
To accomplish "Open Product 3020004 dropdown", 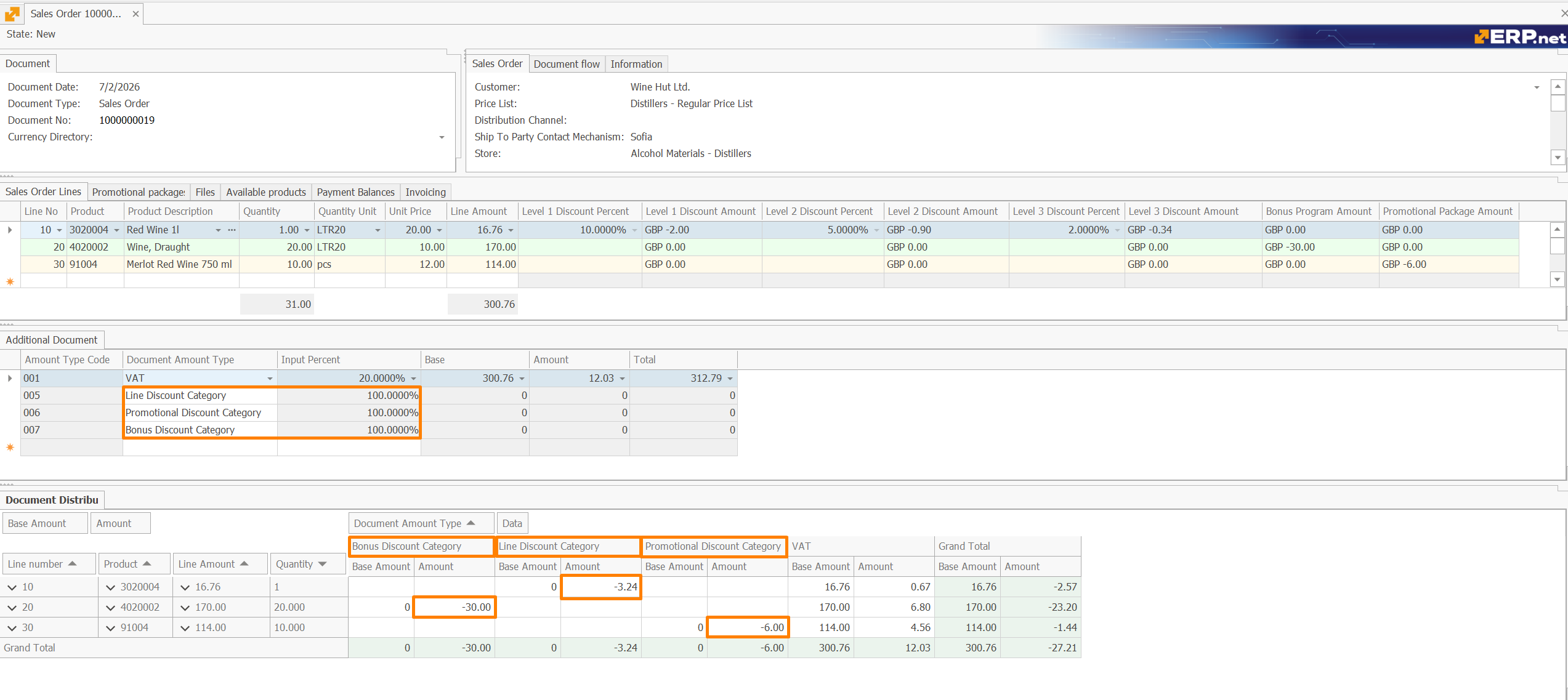I will tap(116, 230).
